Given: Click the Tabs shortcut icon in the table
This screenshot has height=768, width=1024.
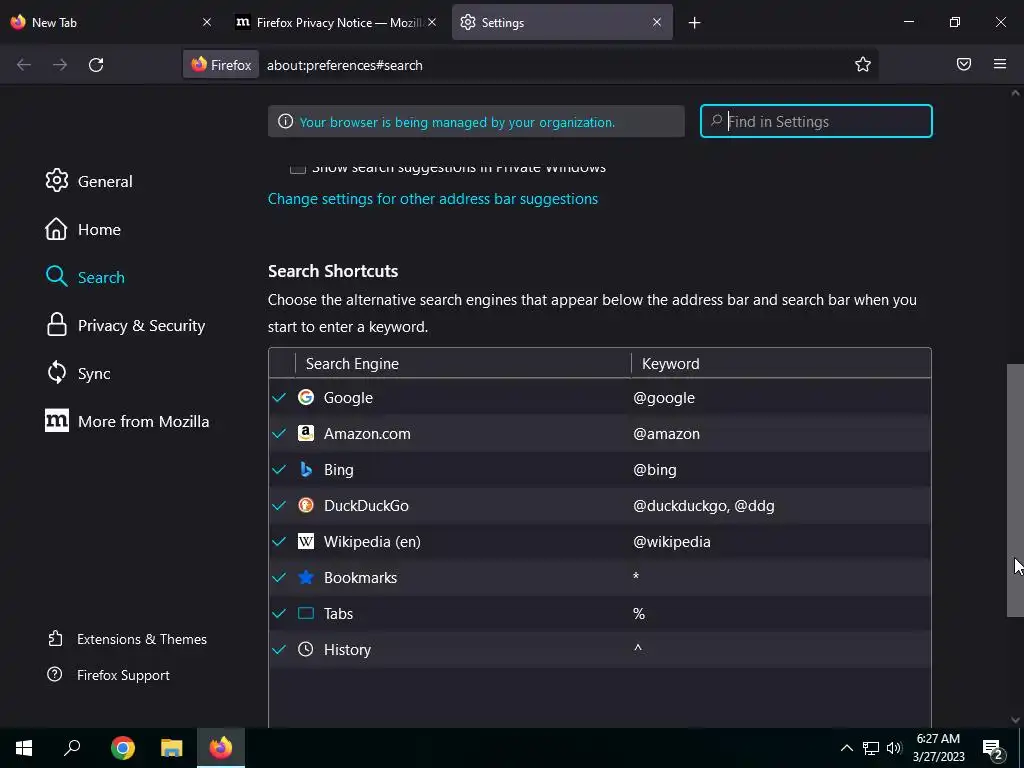Looking at the screenshot, I should tap(306, 613).
